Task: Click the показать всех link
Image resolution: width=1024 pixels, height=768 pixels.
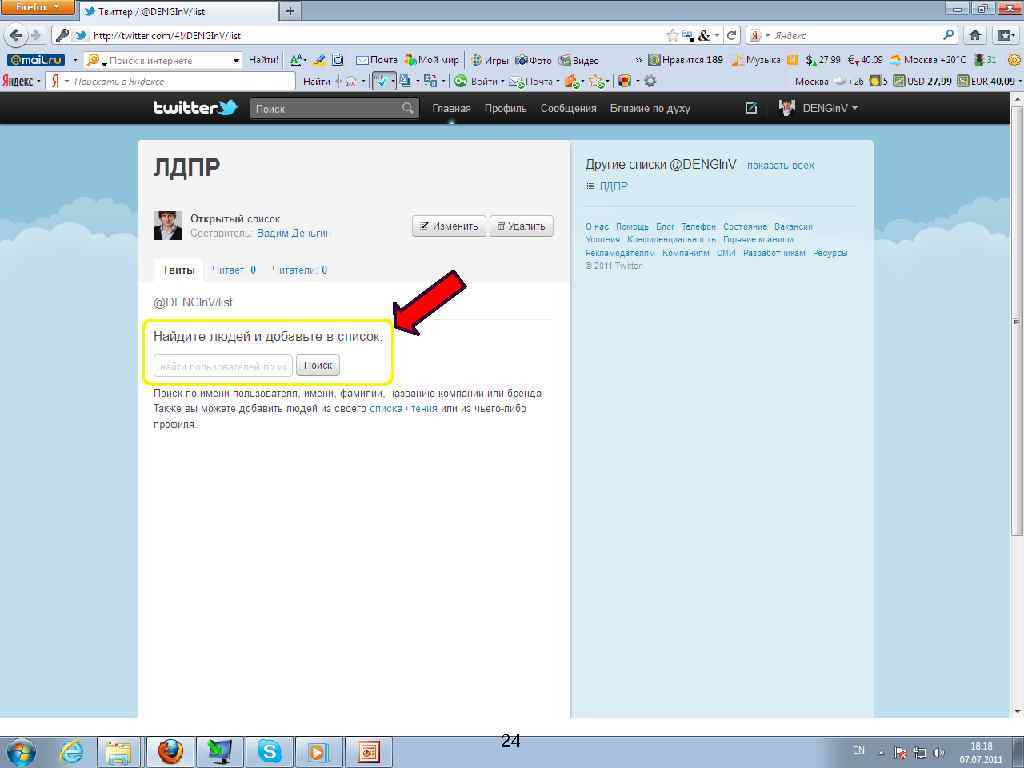Action: [x=780, y=165]
